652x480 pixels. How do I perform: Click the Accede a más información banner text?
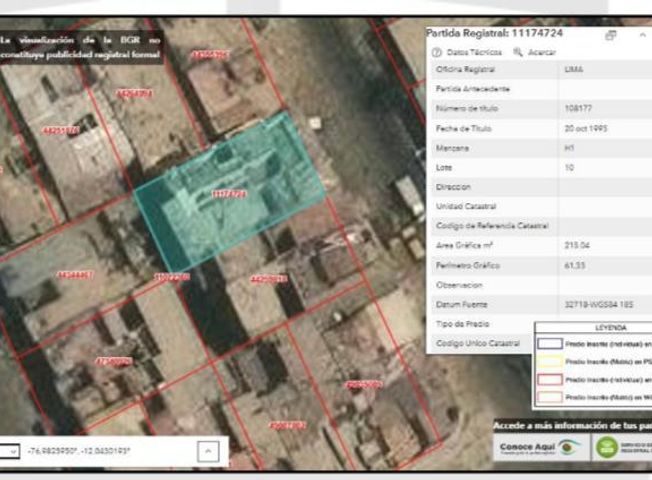[x=573, y=426]
